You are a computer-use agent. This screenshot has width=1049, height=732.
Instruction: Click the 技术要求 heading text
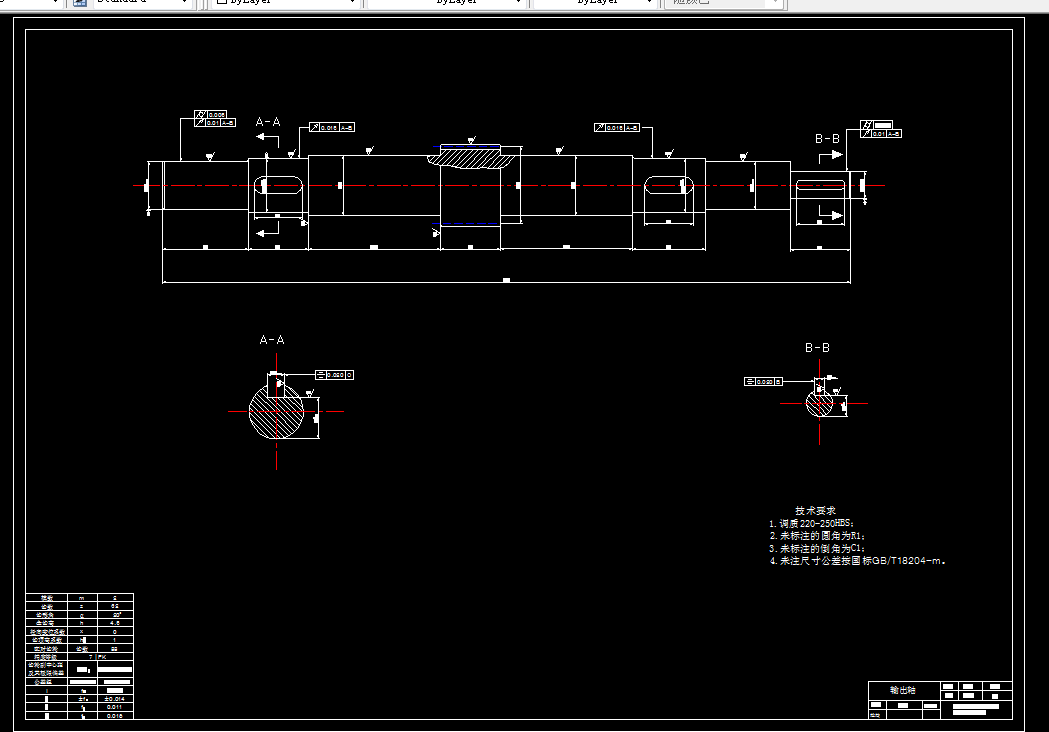pos(815,511)
